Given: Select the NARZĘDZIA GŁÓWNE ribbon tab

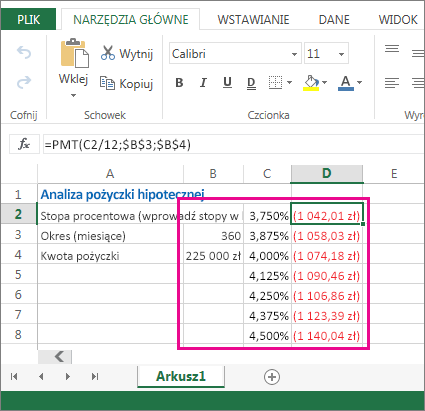Looking at the screenshot, I should (131, 20).
